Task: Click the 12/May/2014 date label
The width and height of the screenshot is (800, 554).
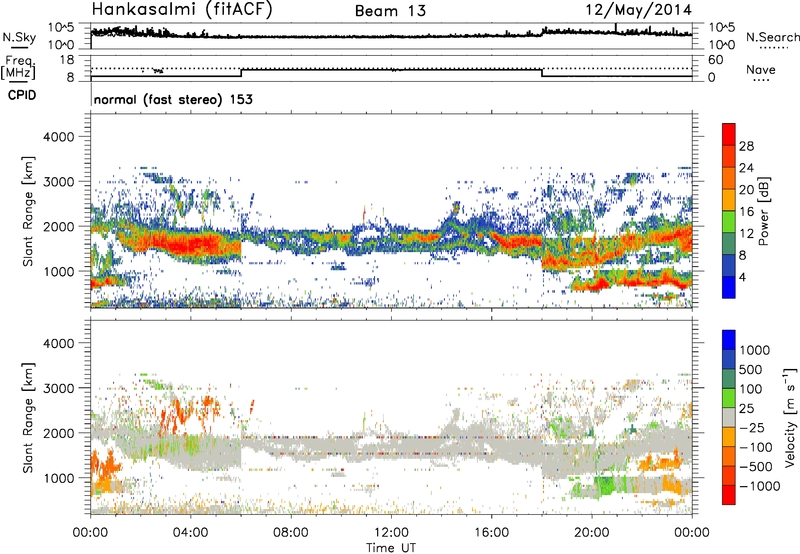Action: [638, 10]
